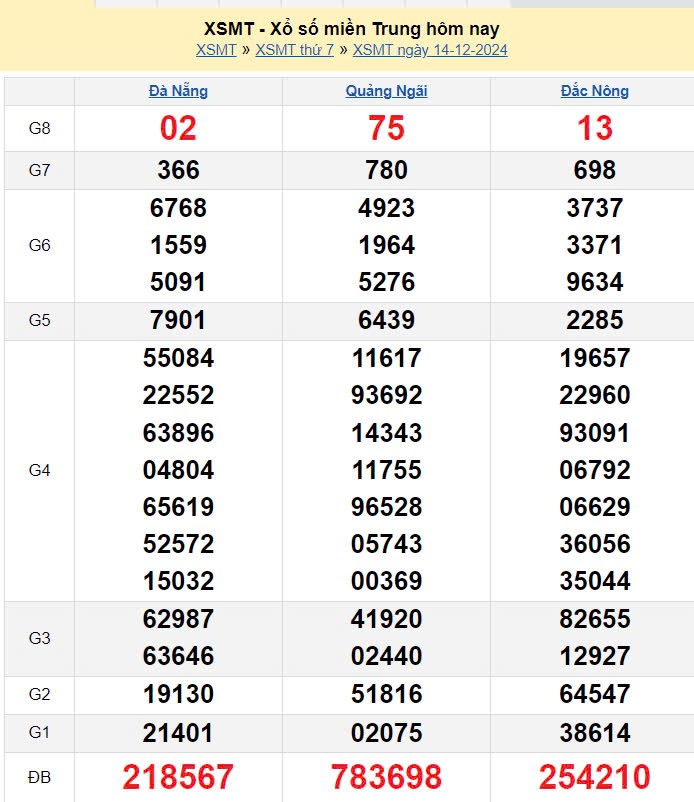Viewport: 694px width, 802px height.
Task: Click the Đà Nẵng column header link
Action: 178,91
